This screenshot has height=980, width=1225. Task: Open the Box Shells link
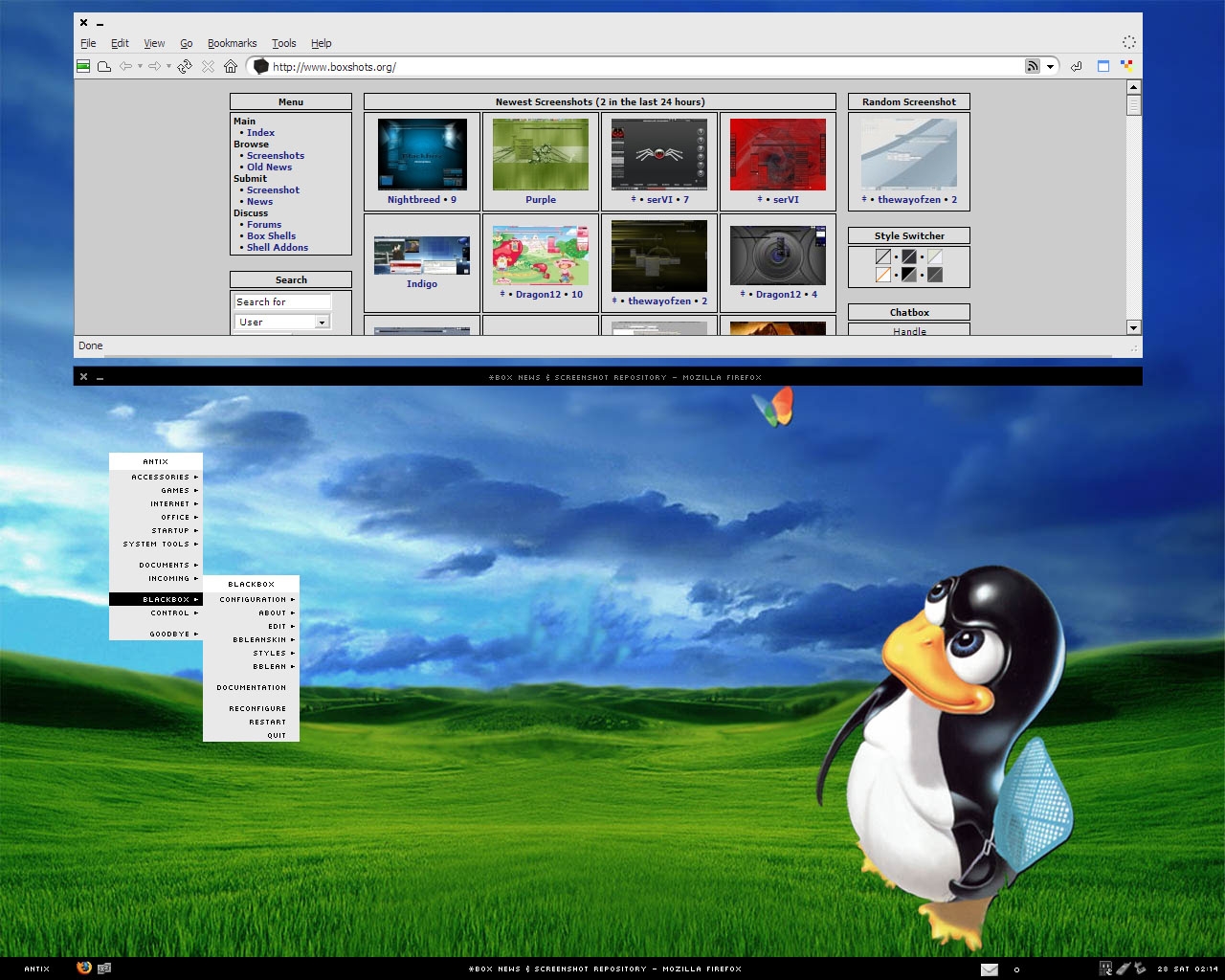pyautogui.click(x=271, y=236)
